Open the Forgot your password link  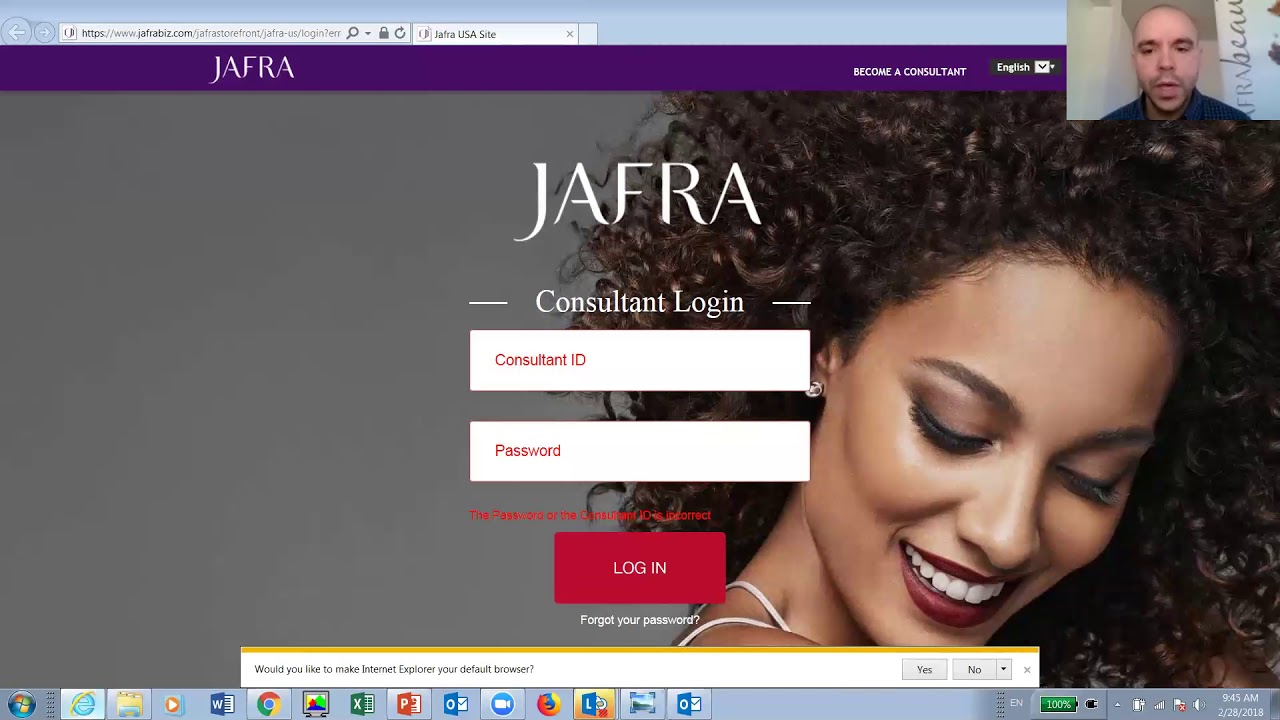pos(640,620)
